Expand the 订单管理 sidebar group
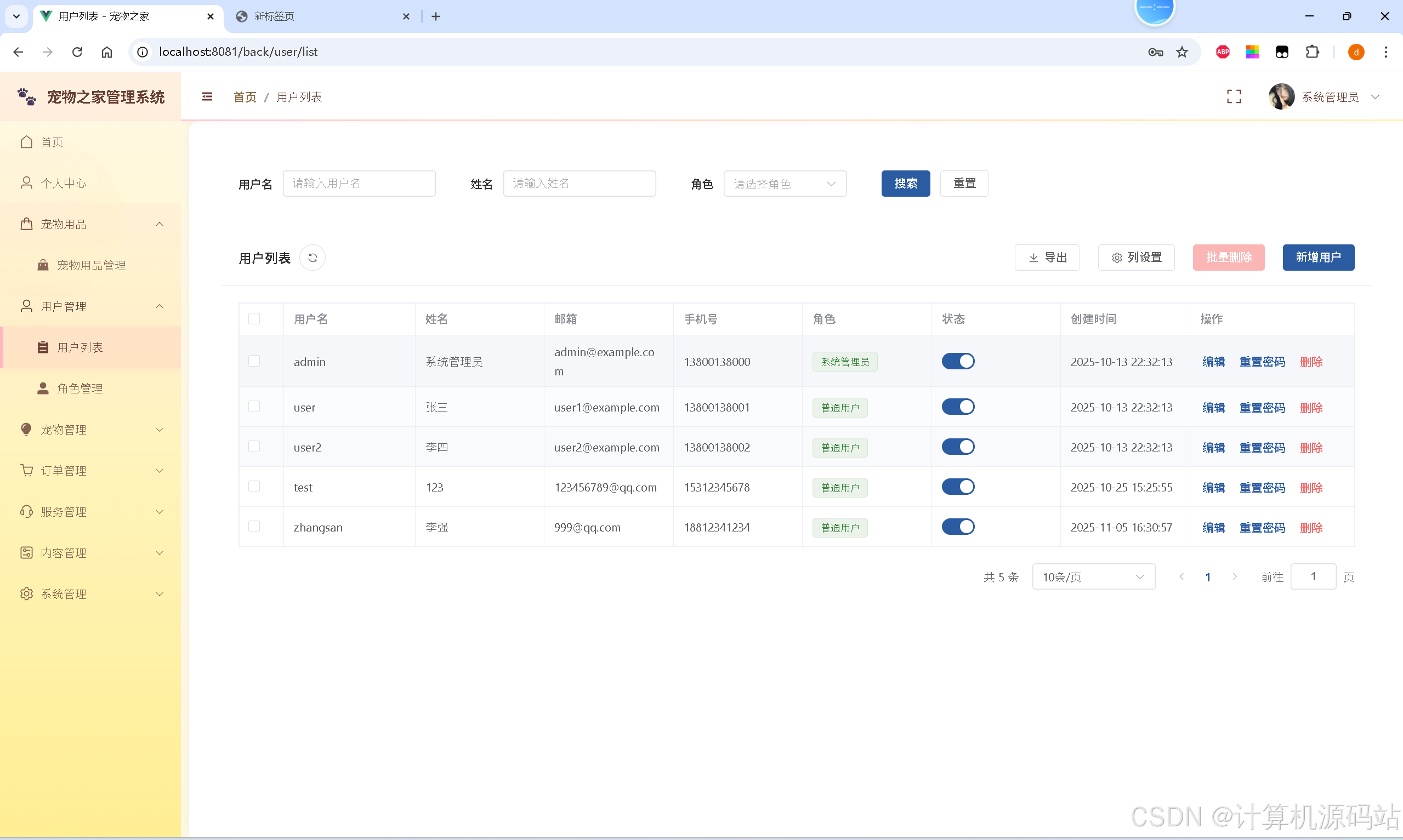Viewport: 1403px width, 840px height. click(x=90, y=470)
